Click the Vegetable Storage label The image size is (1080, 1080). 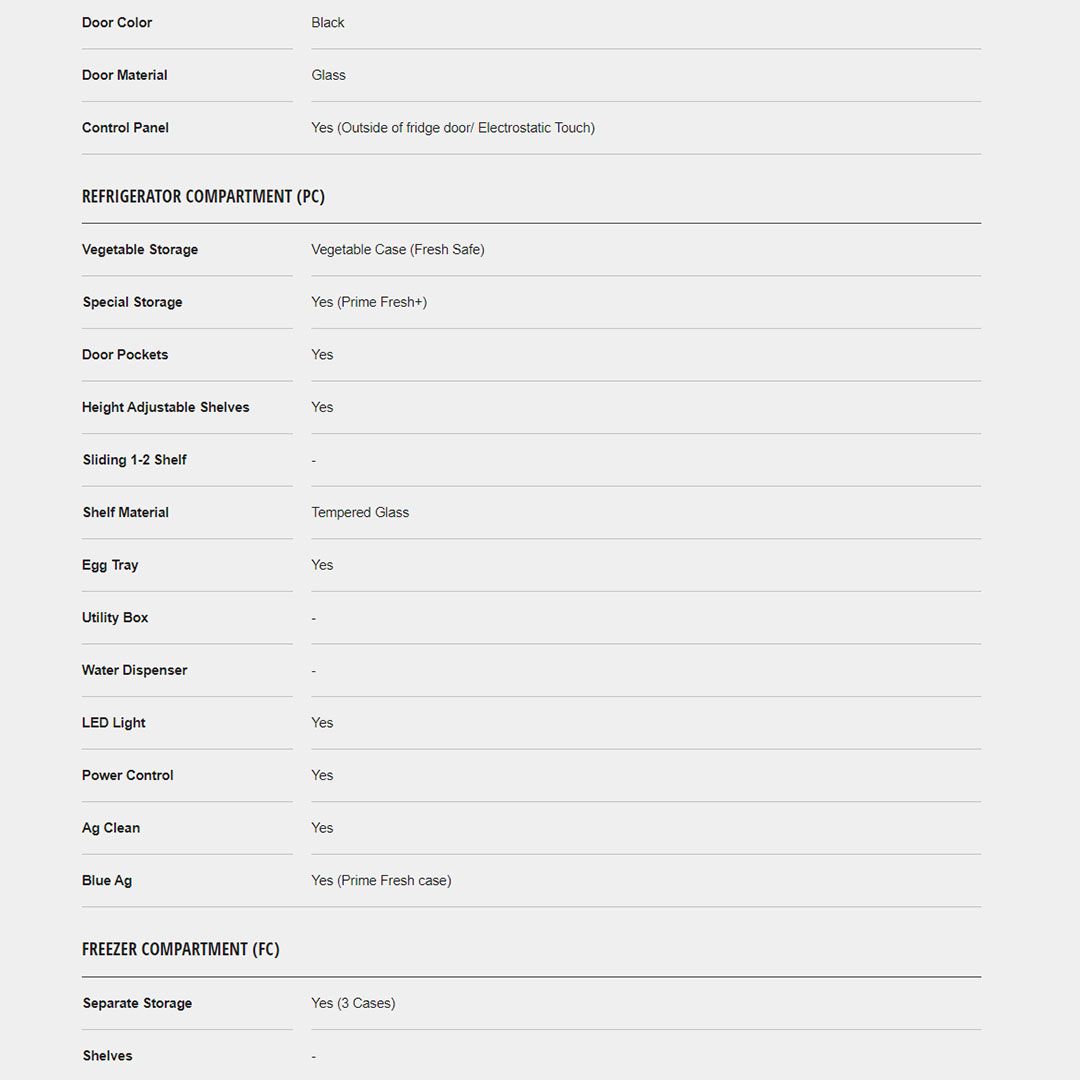140,249
